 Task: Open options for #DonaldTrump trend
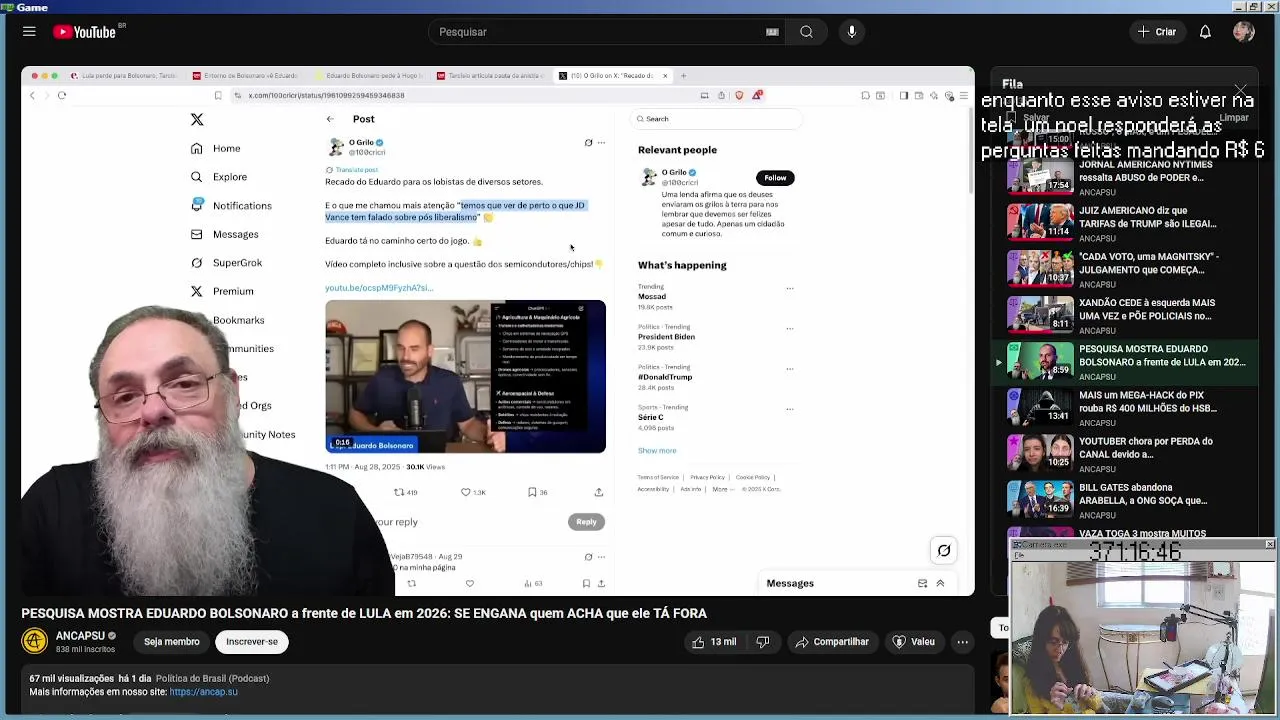[789, 369]
